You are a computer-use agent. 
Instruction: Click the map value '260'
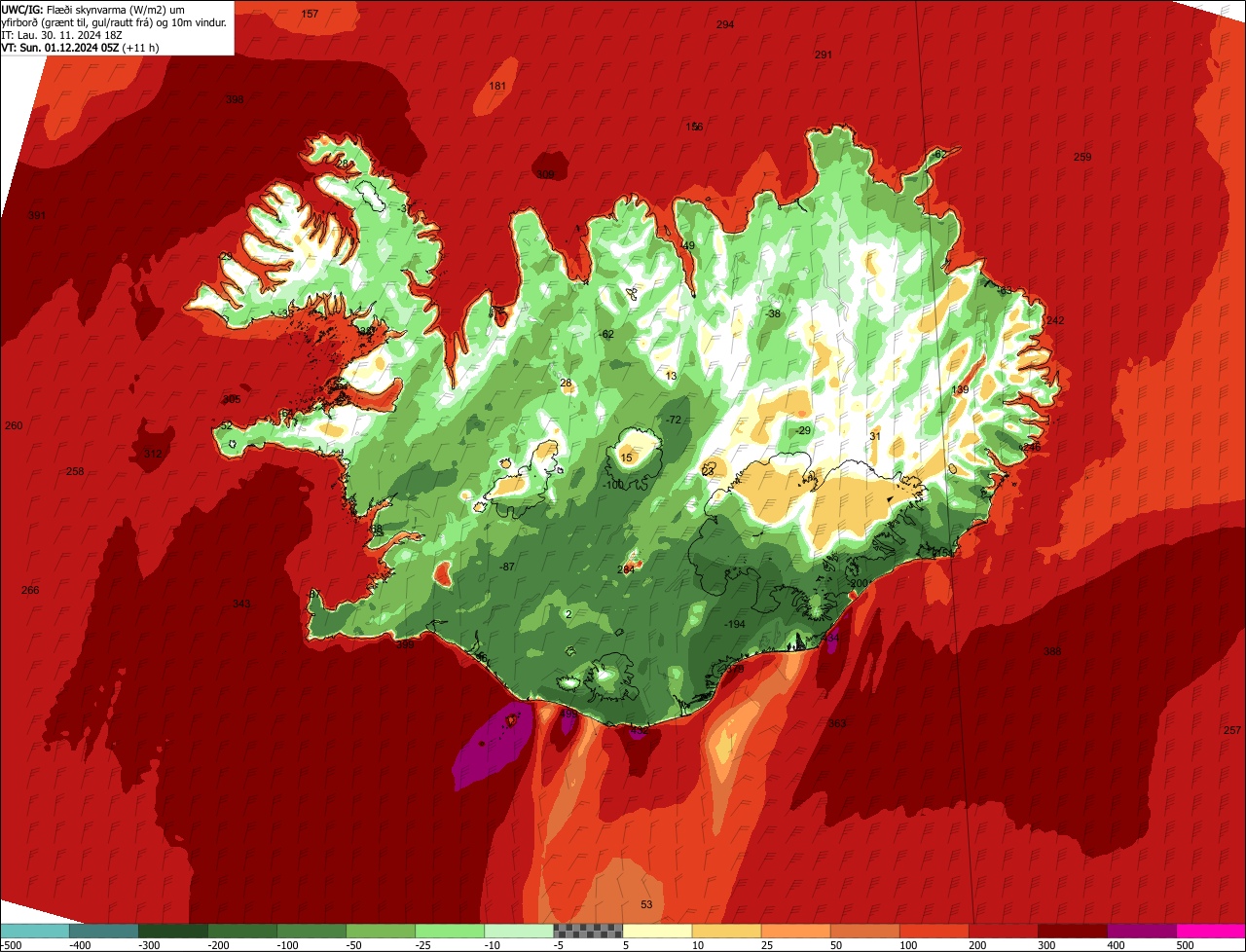click(14, 425)
